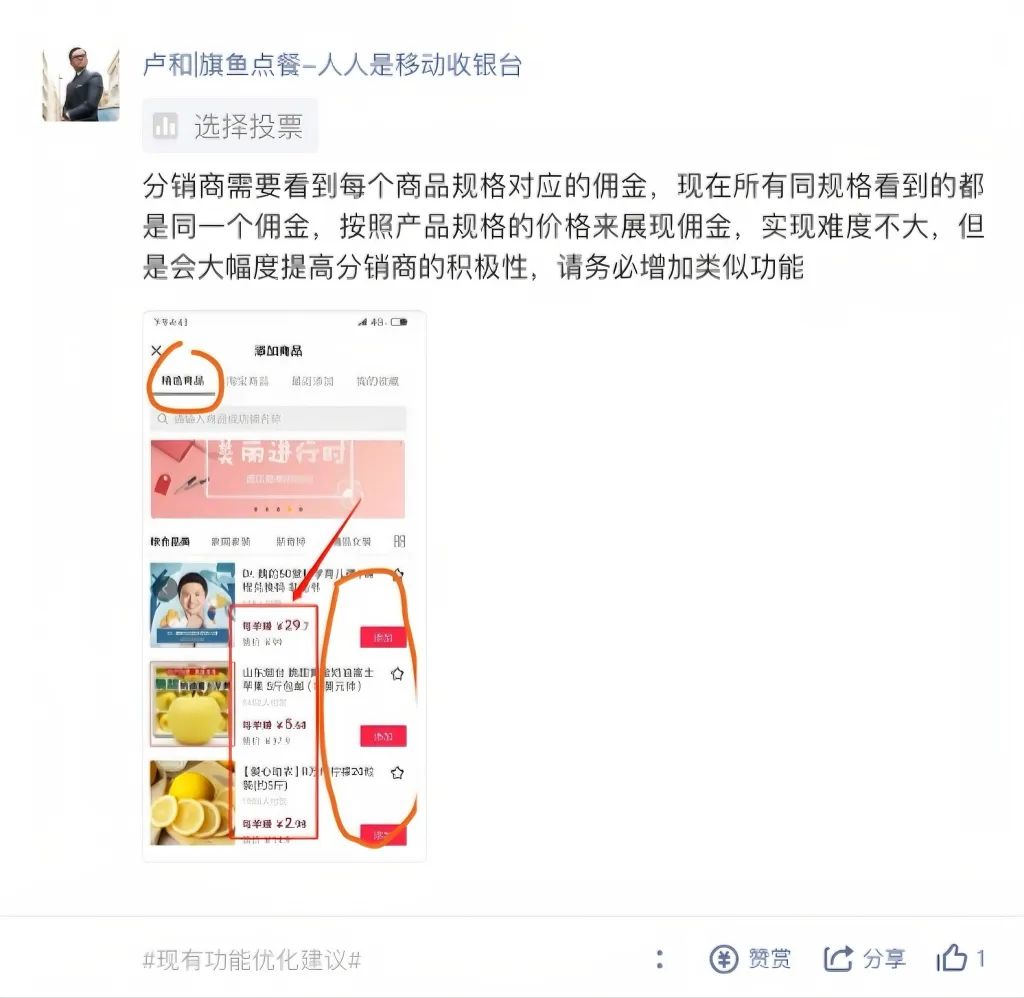
Task: Click the share arrow icon
Action: 838,958
